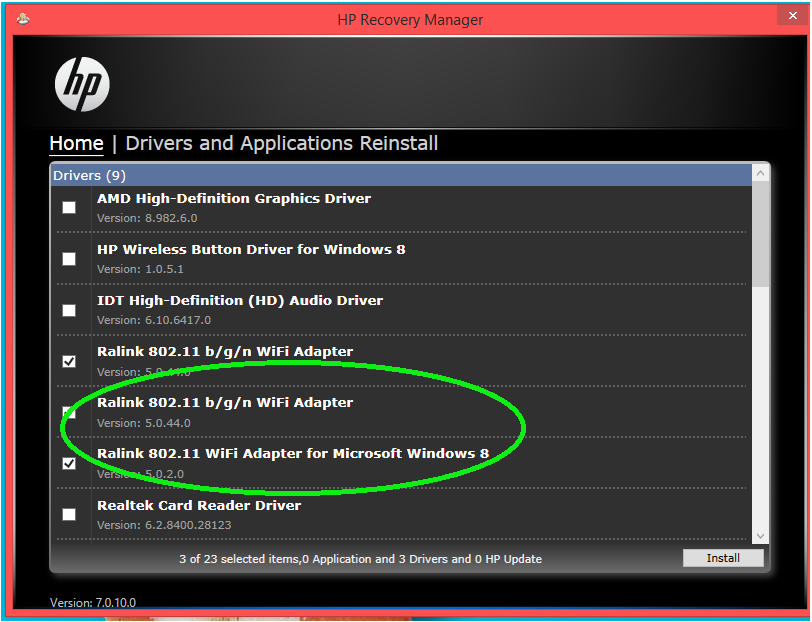Click the selected items status text

(x=360, y=559)
